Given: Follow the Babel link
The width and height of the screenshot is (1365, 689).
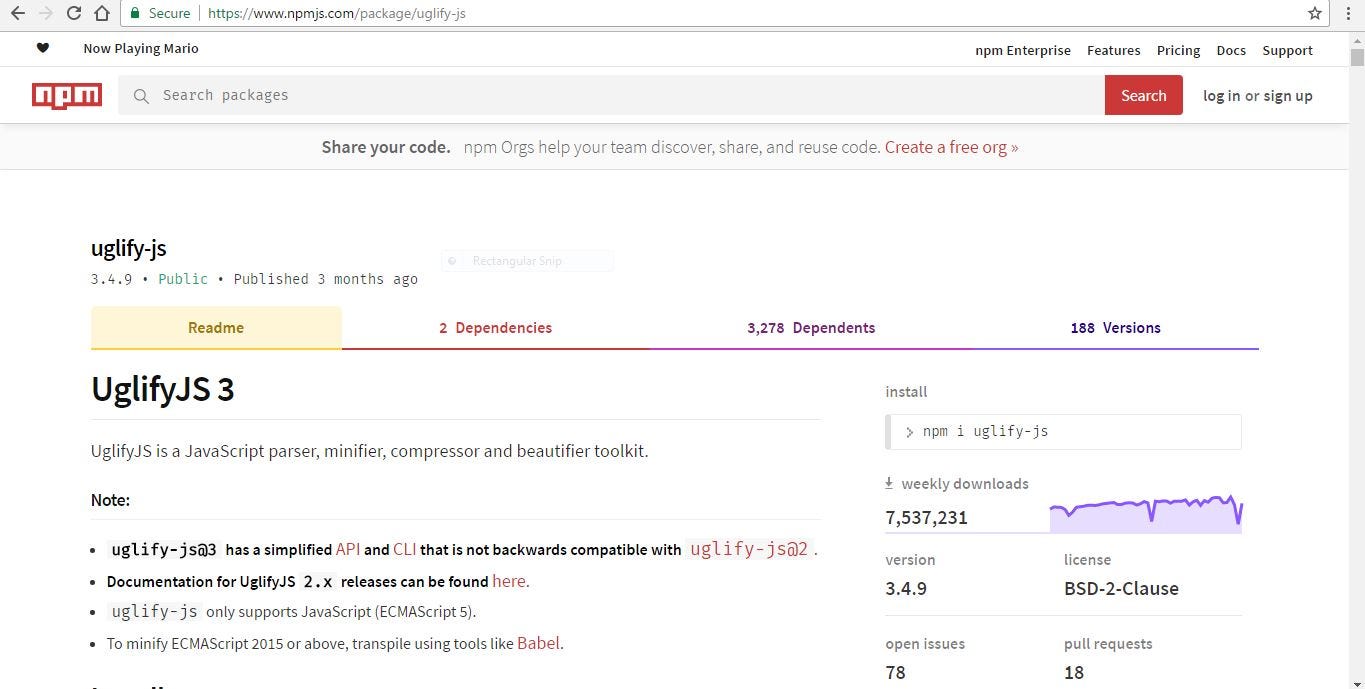Looking at the screenshot, I should (x=538, y=643).
